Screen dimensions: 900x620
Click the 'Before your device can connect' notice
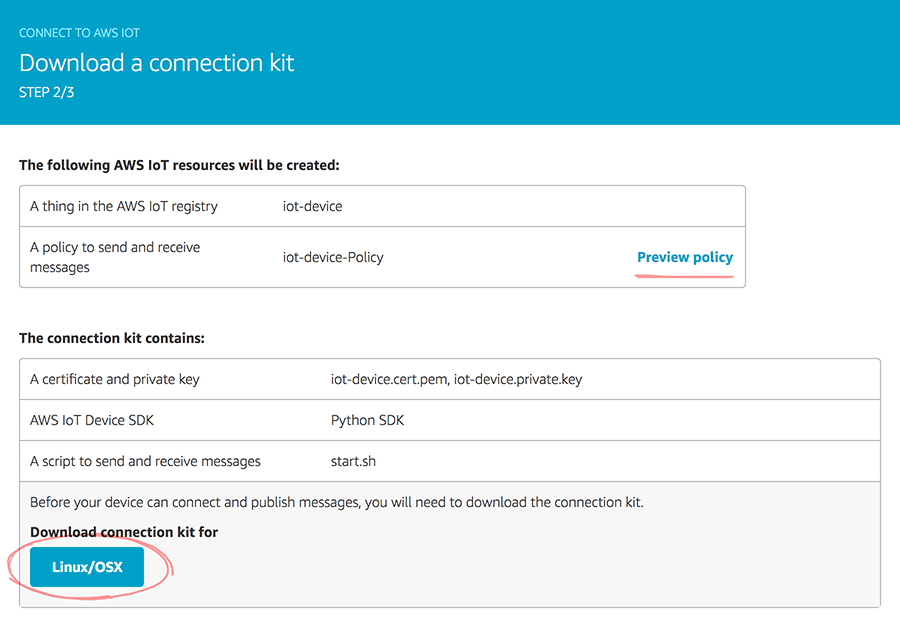(x=337, y=502)
